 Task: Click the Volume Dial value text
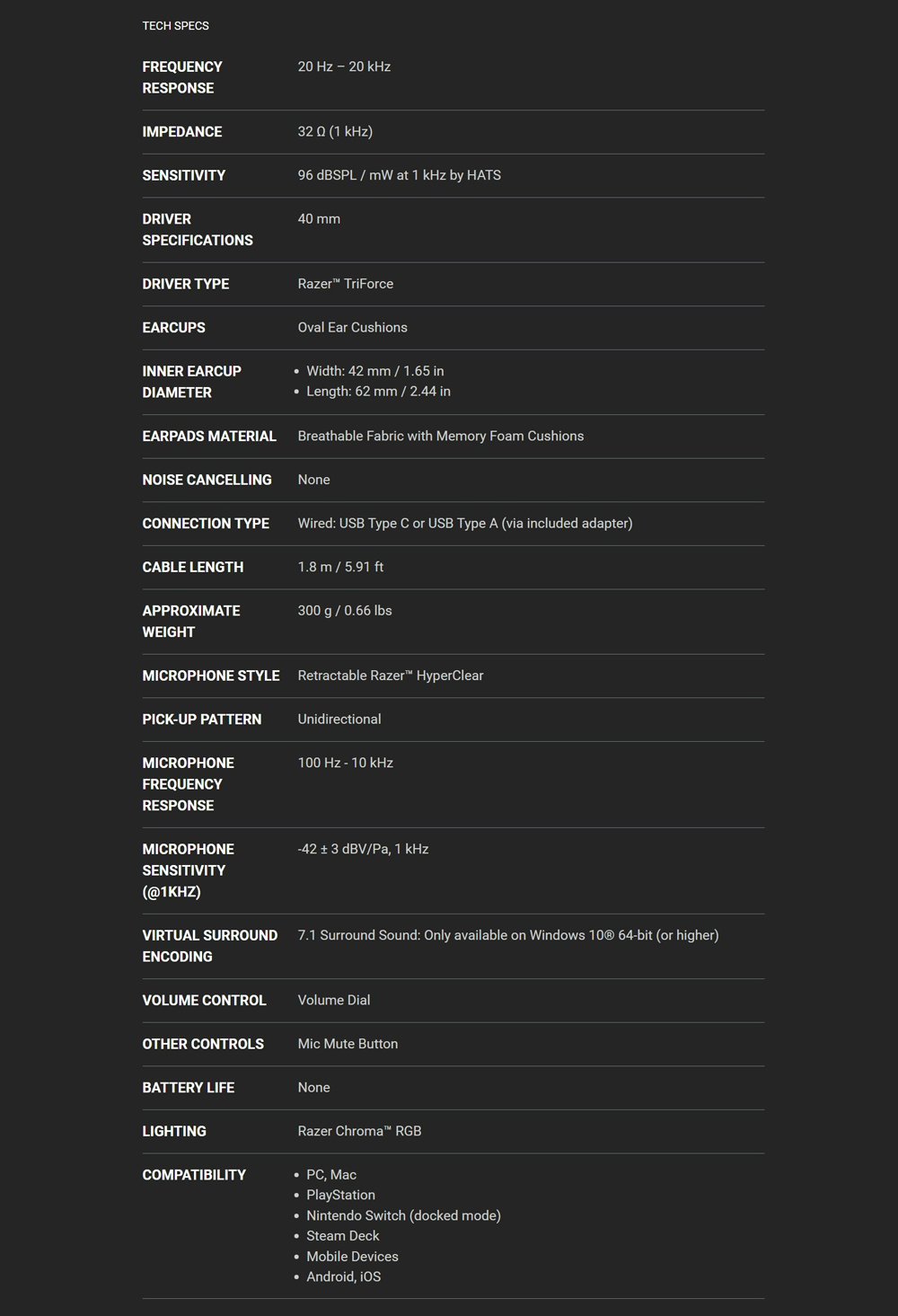[x=334, y=1001]
